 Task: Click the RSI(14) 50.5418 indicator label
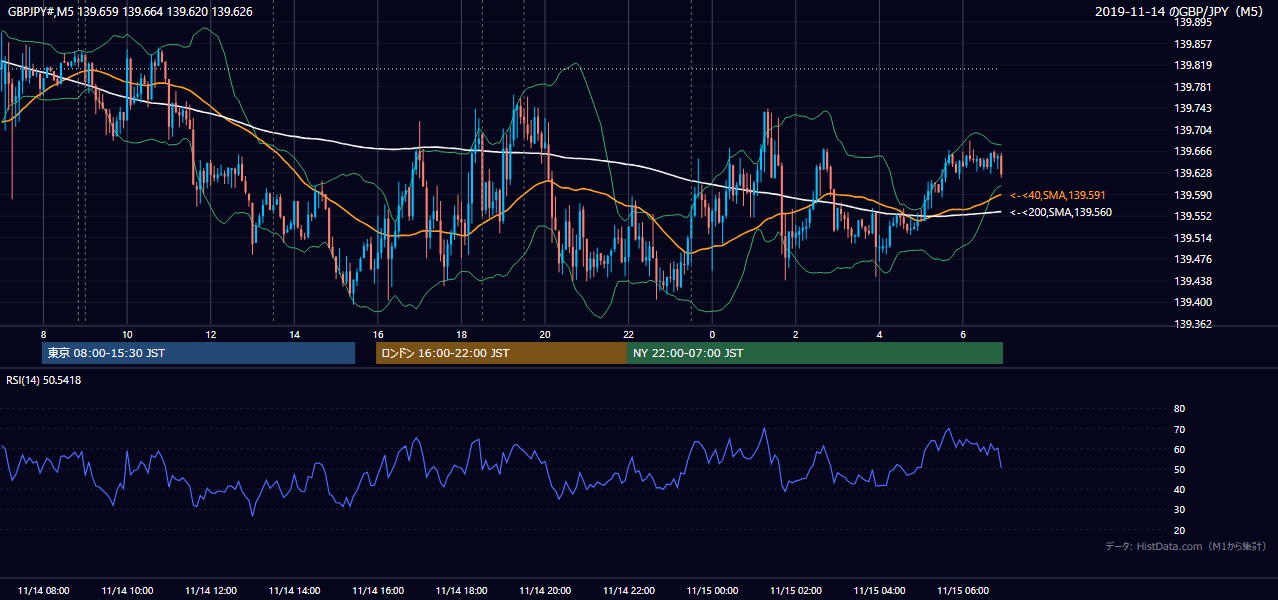(x=44, y=380)
